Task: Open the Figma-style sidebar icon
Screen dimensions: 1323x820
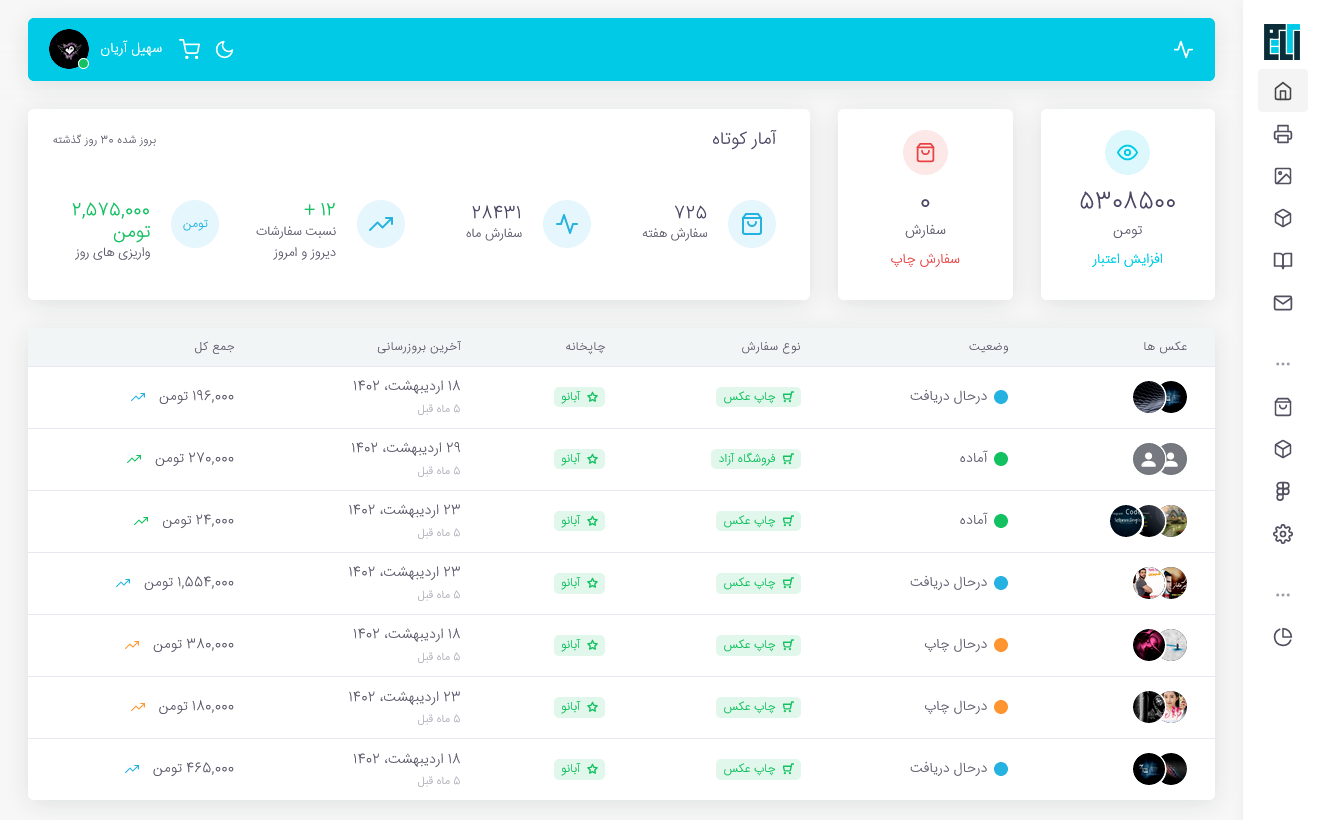Action: [1283, 492]
